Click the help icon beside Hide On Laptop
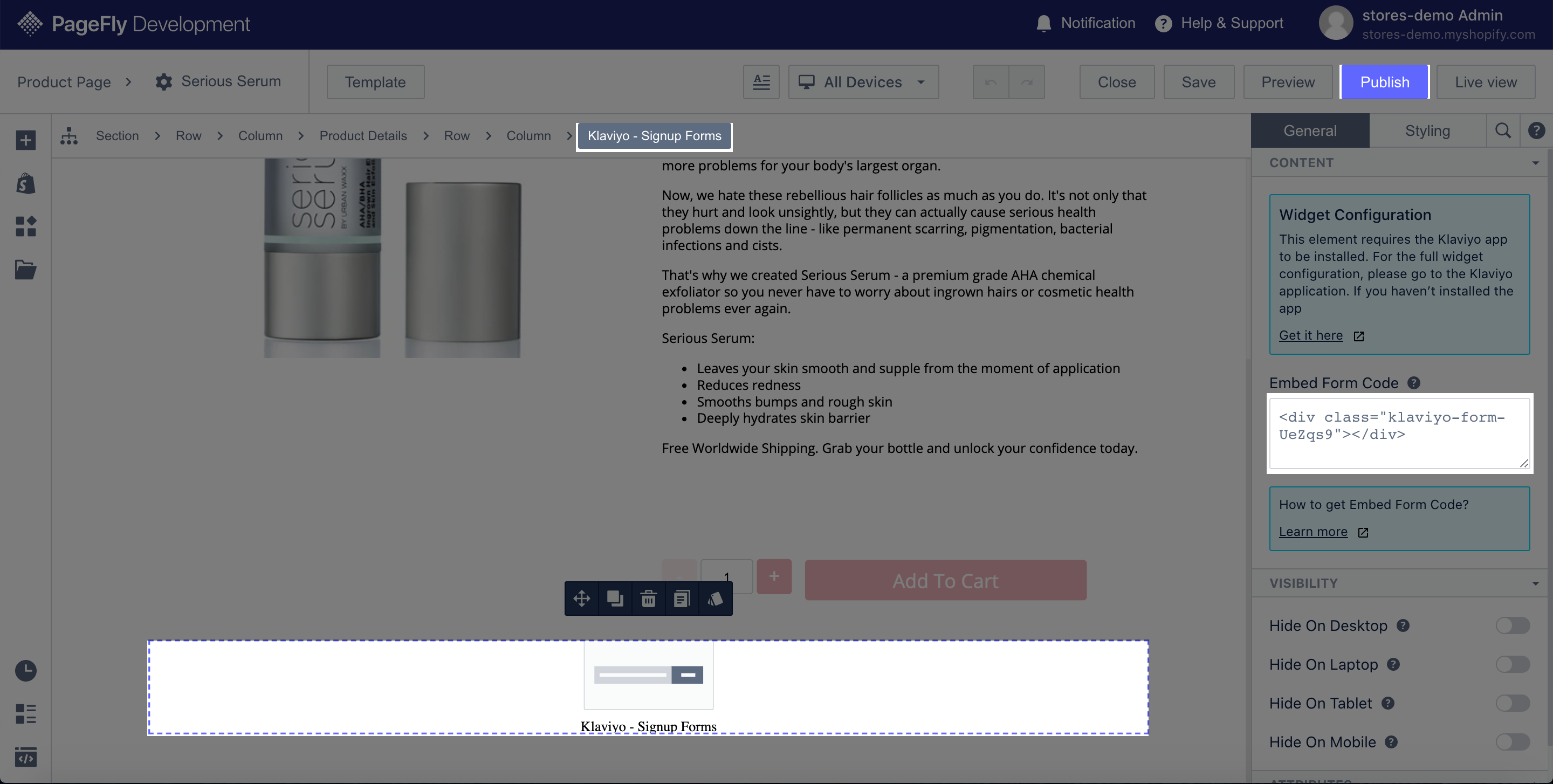 [1393, 664]
